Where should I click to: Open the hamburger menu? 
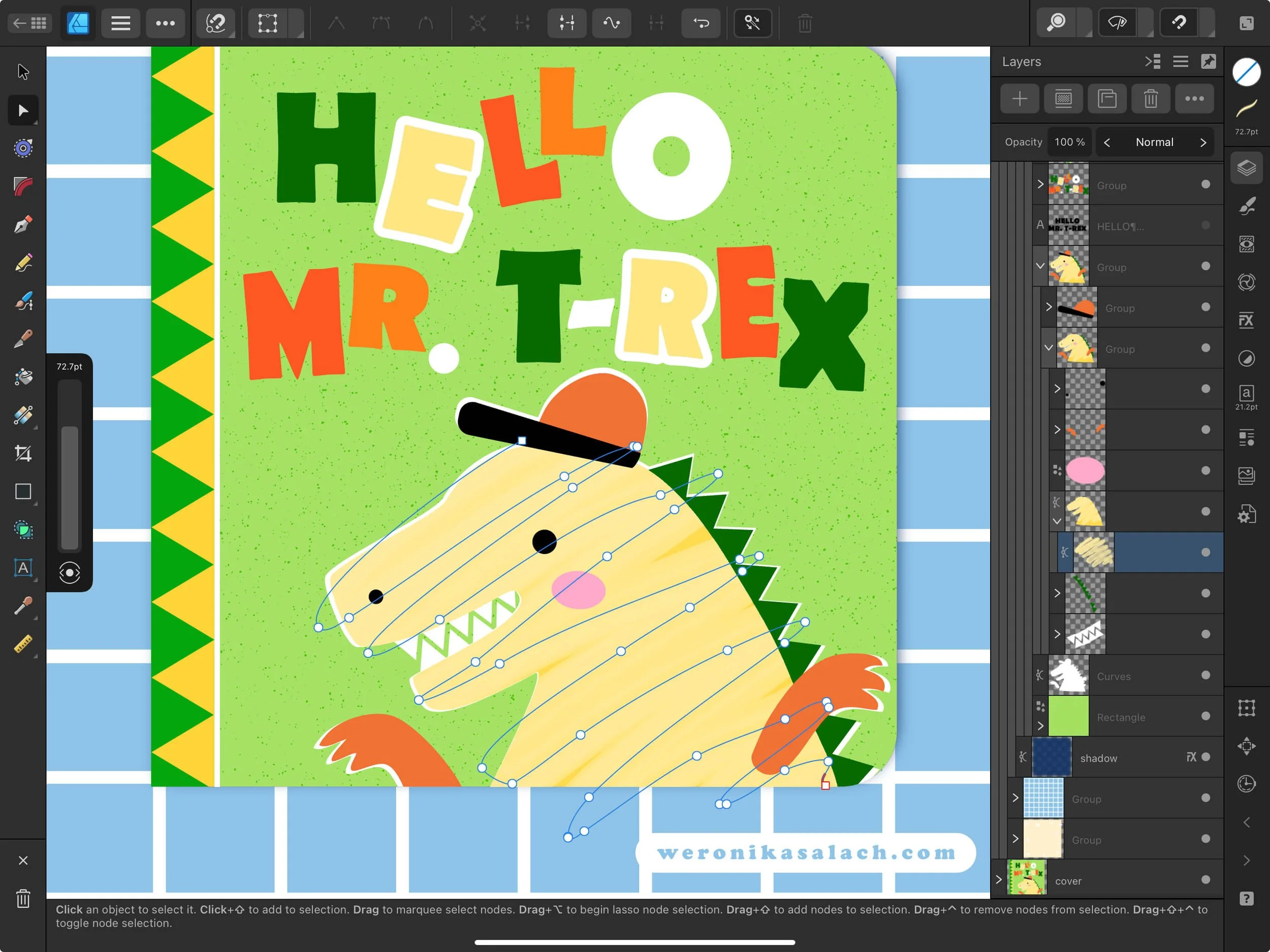point(120,23)
